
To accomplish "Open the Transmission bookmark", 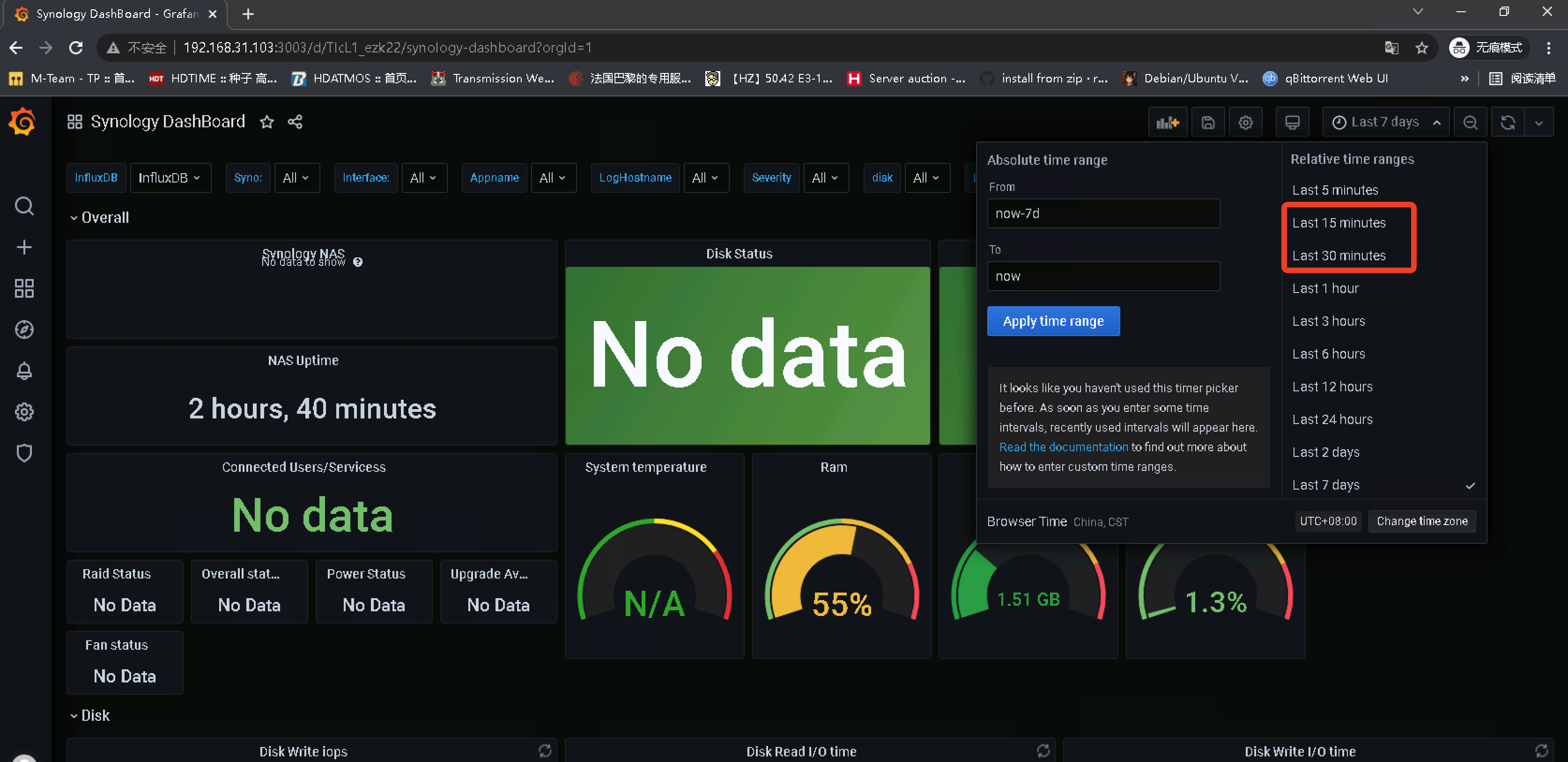I will (x=492, y=79).
